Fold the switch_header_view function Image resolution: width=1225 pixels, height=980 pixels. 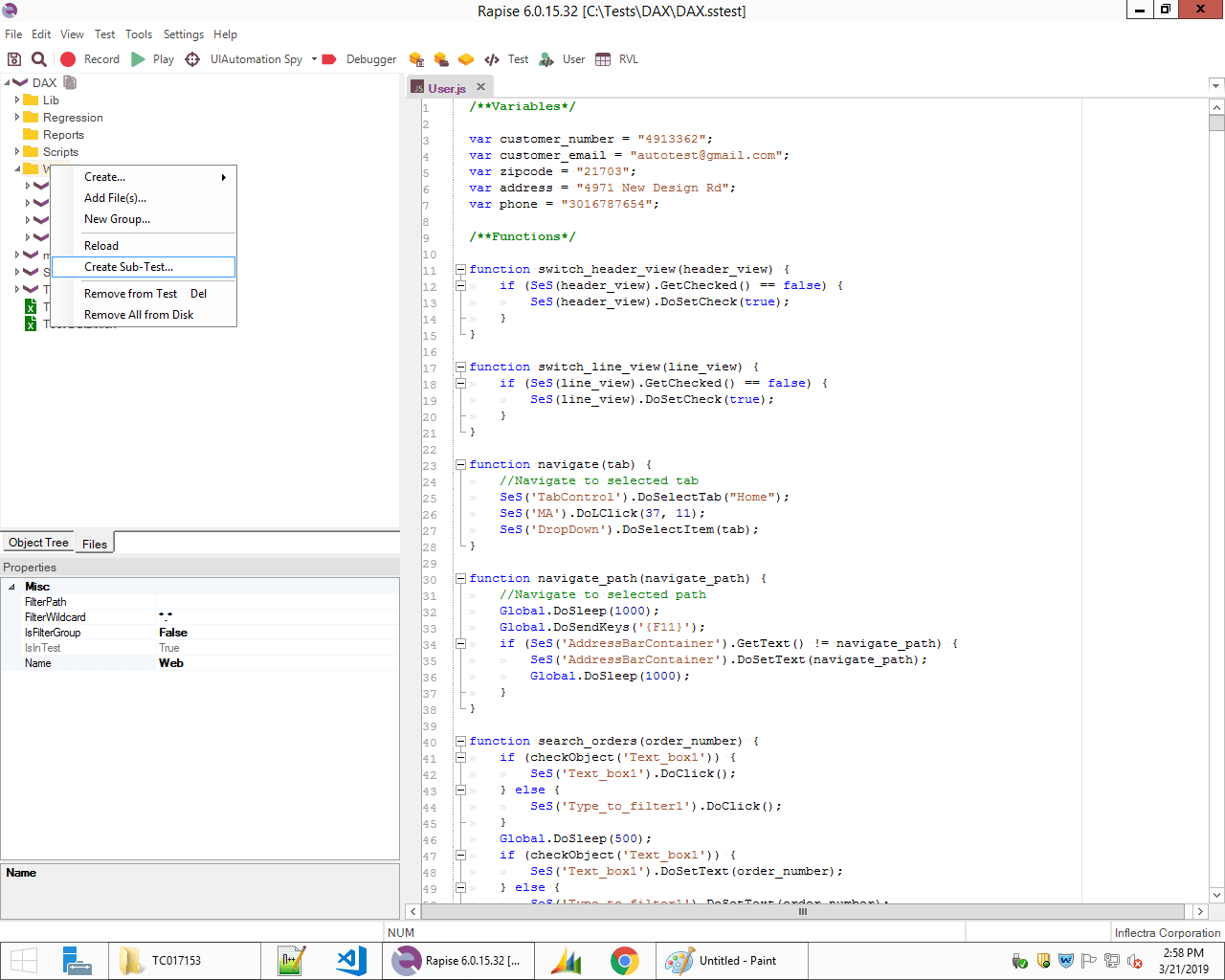460,270
